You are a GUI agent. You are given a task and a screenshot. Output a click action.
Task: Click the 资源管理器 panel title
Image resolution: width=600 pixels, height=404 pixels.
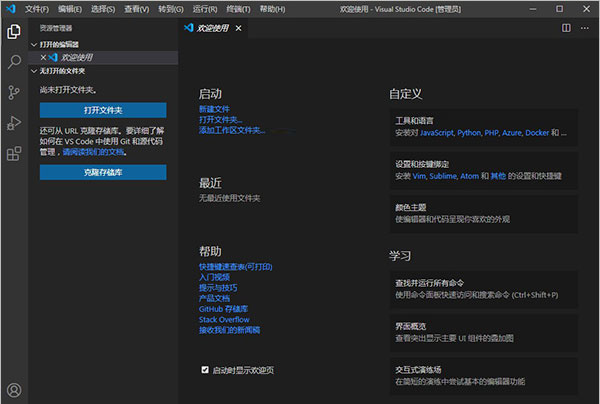point(56,28)
